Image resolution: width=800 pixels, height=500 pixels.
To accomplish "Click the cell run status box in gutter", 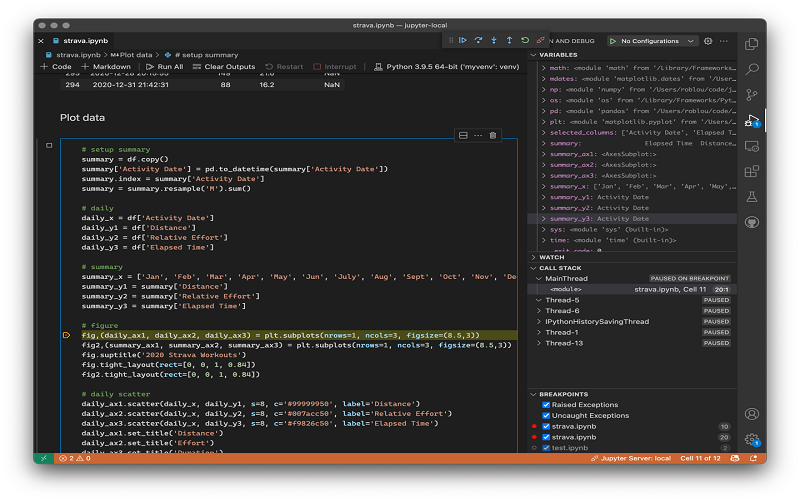I will 49,145.
